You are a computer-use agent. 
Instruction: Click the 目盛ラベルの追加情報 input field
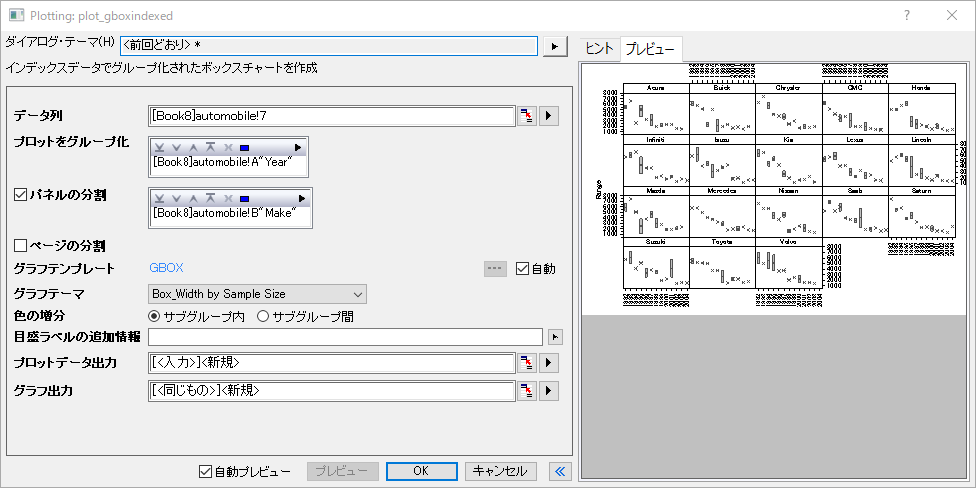point(345,337)
